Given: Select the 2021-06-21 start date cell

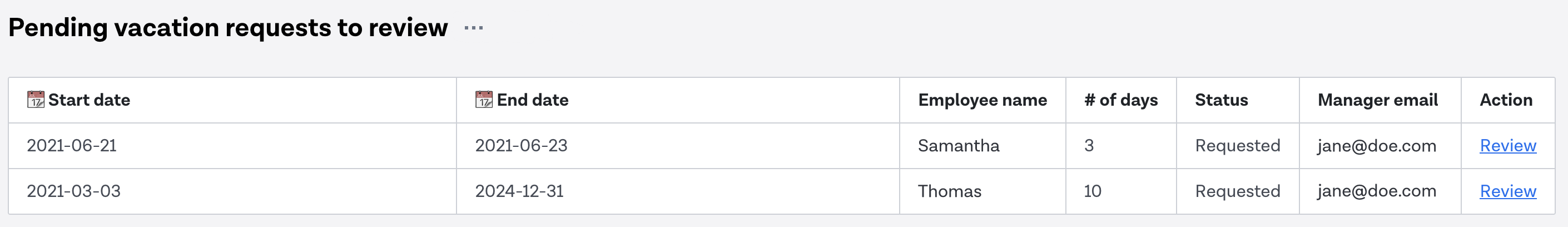Looking at the screenshot, I should (x=232, y=146).
